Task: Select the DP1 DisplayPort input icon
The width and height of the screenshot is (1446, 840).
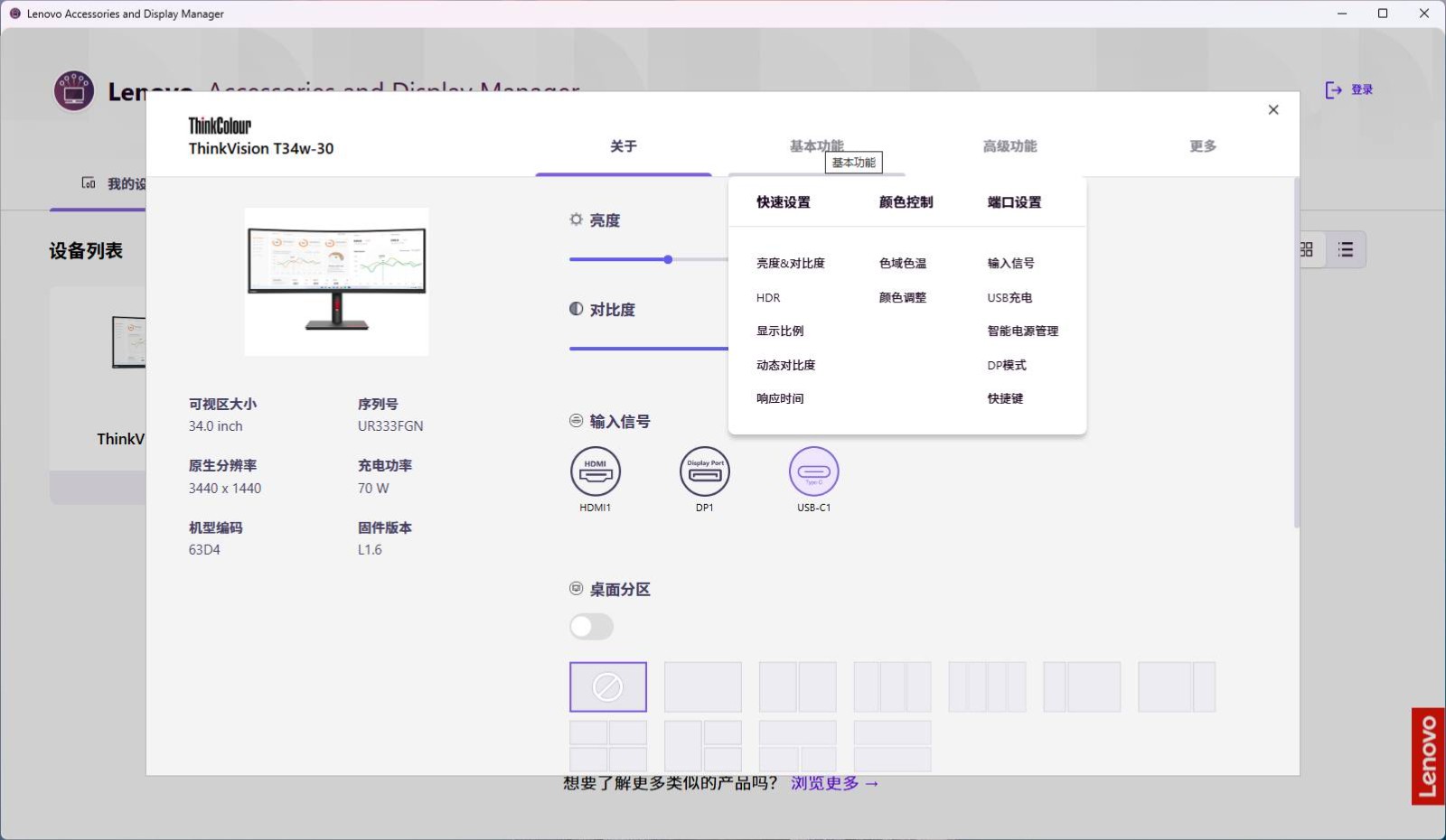Action: point(705,471)
